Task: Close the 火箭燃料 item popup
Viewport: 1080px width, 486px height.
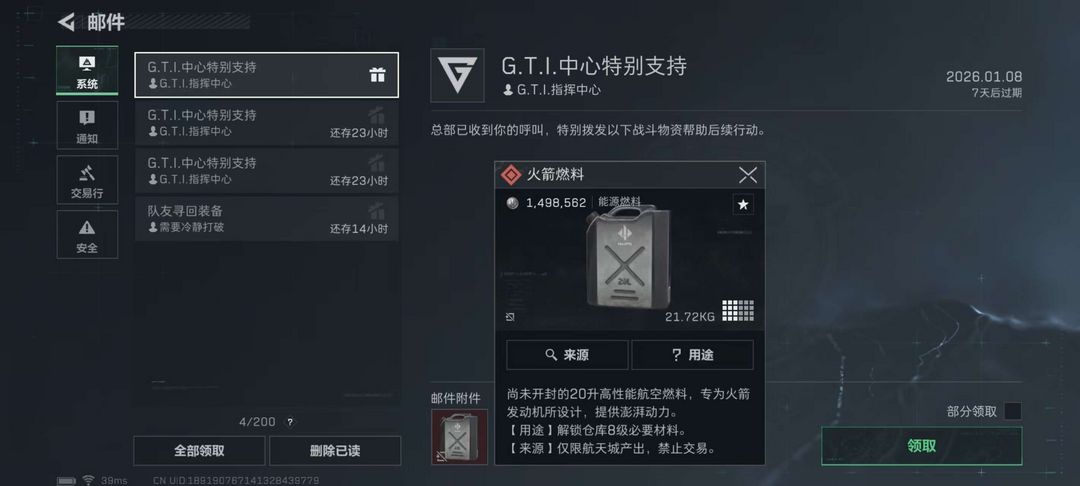Action: tap(748, 175)
